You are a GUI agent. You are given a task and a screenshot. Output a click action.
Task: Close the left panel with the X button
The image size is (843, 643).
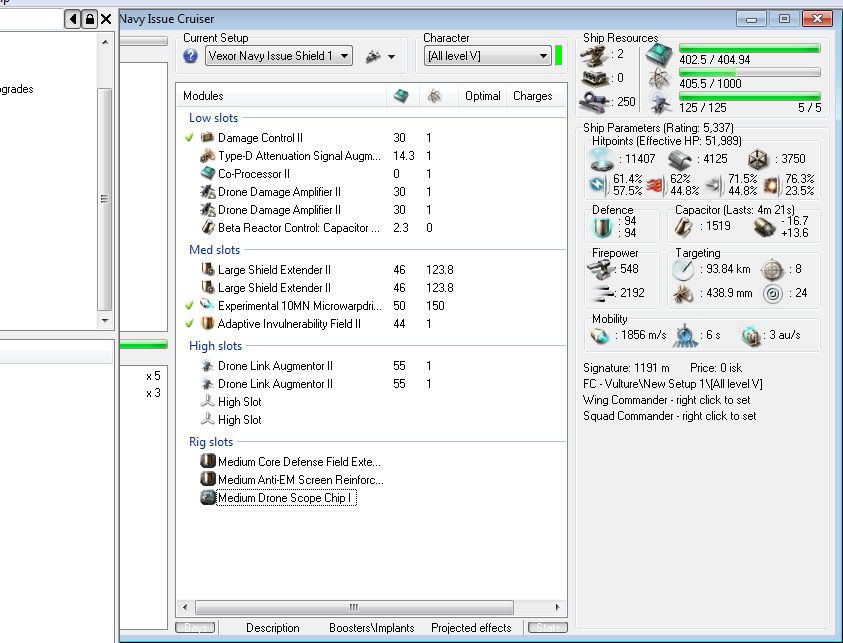click(x=106, y=20)
